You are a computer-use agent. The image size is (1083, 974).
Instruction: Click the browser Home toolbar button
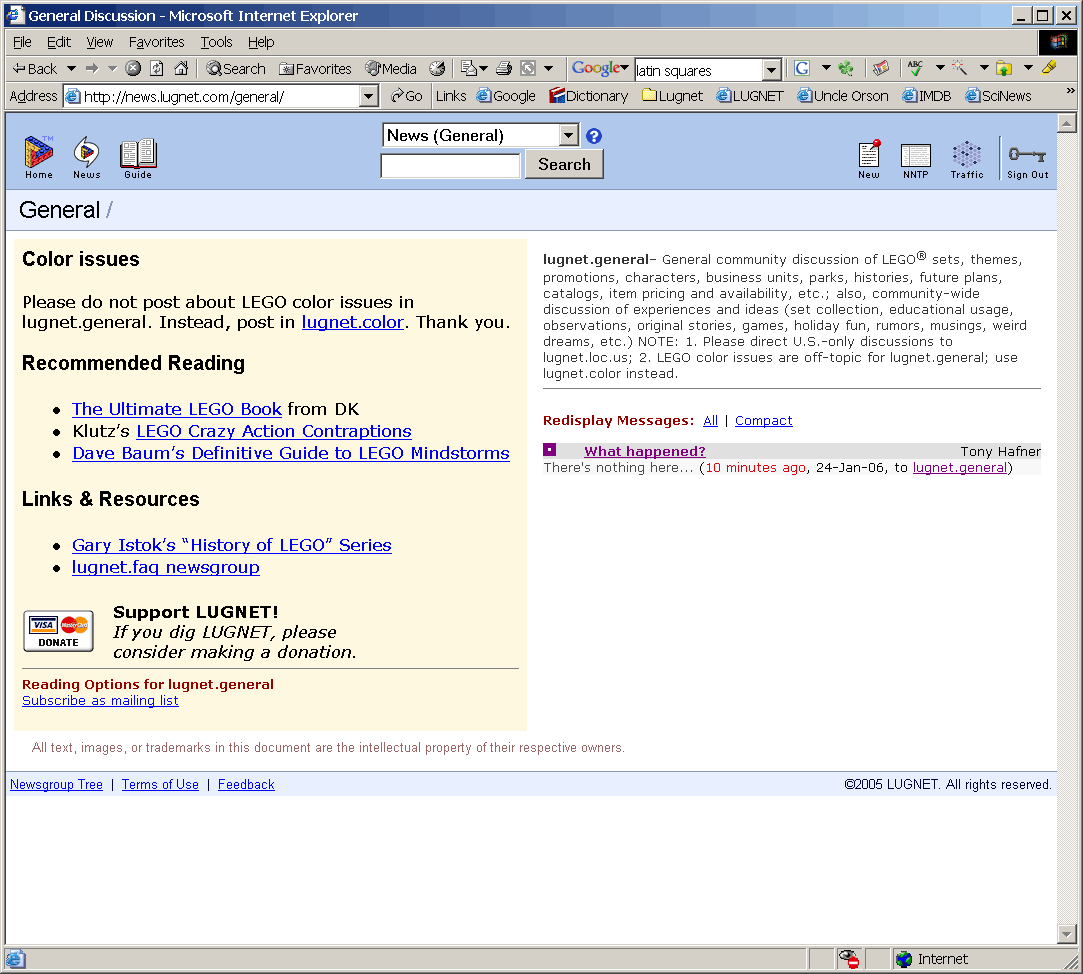(x=181, y=69)
